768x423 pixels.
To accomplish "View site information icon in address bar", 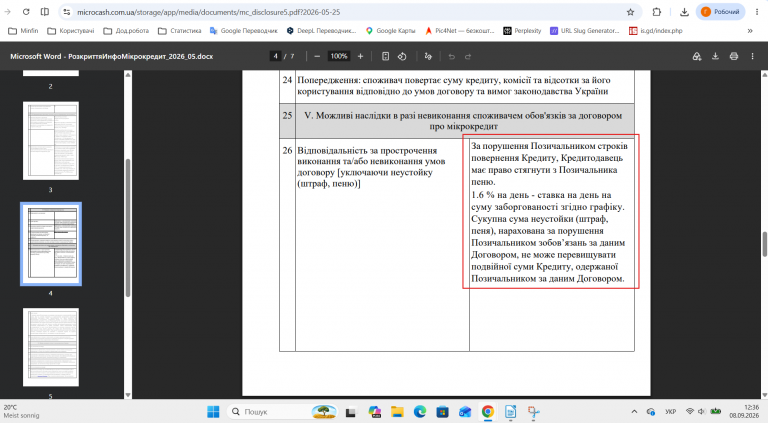I will point(67,12).
